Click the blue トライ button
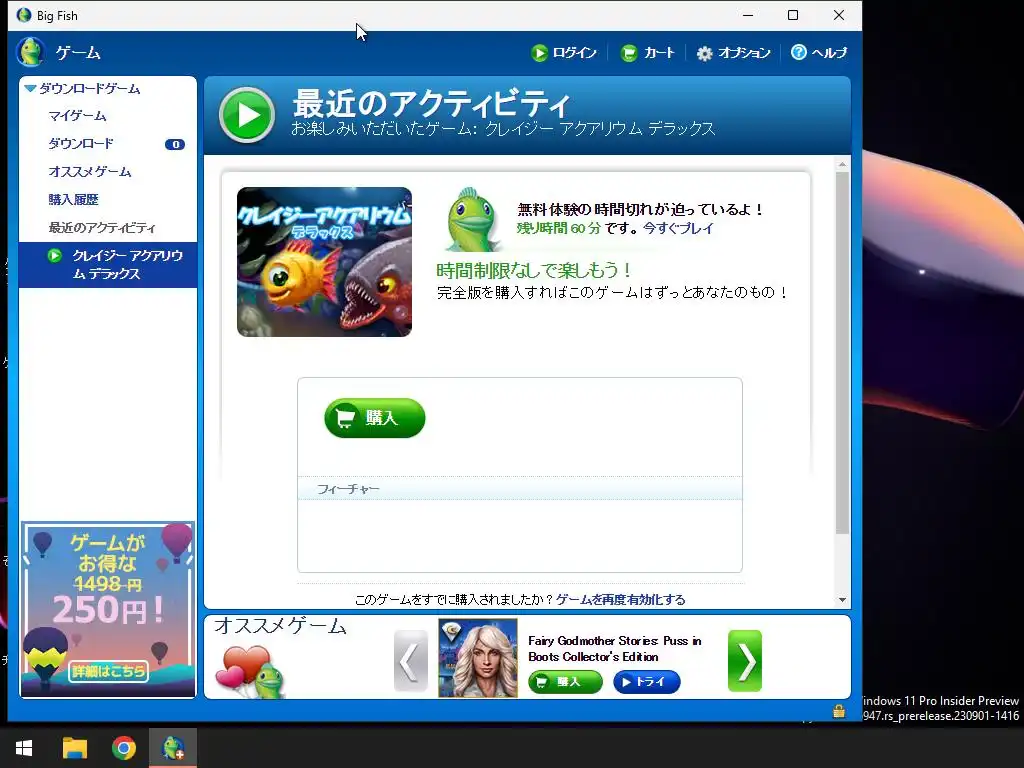 point(647,682)
